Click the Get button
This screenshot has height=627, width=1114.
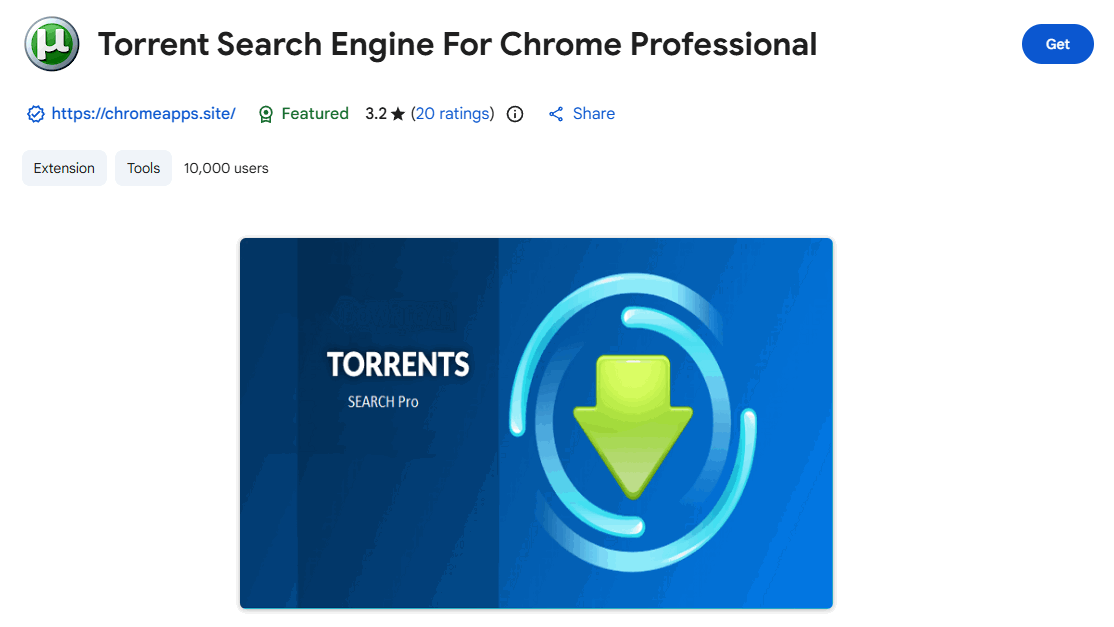pos(1057,44)
